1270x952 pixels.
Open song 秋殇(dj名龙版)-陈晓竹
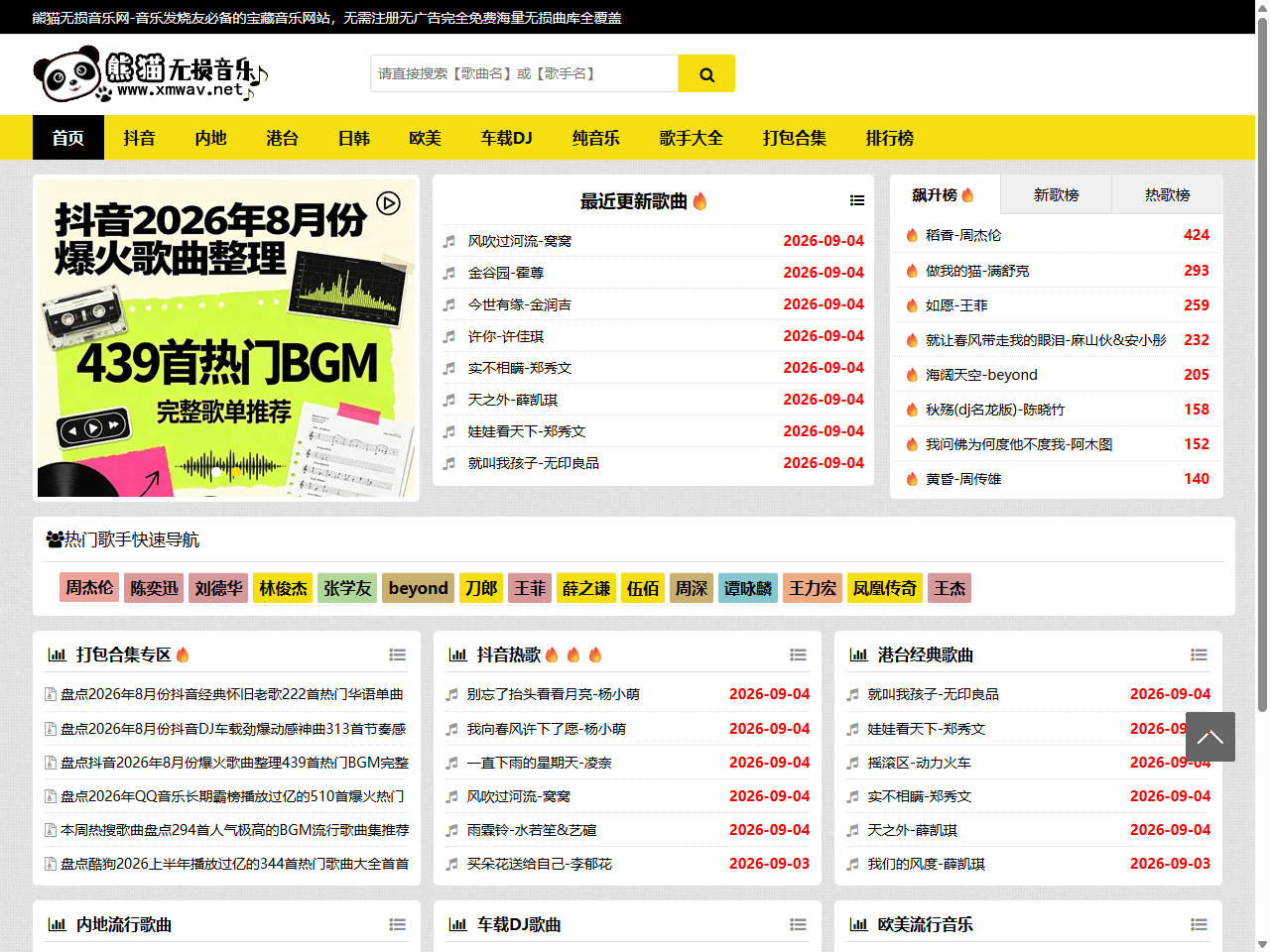tap(995, 410)
